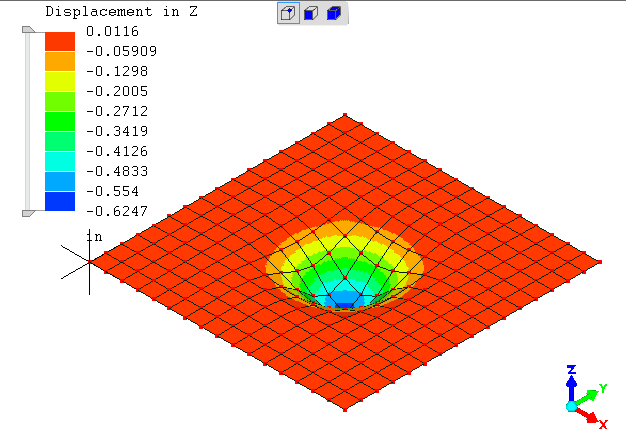Screen dimensions: 626x439
Task: Click the legend value -0.3419
Action: [117, 131]
